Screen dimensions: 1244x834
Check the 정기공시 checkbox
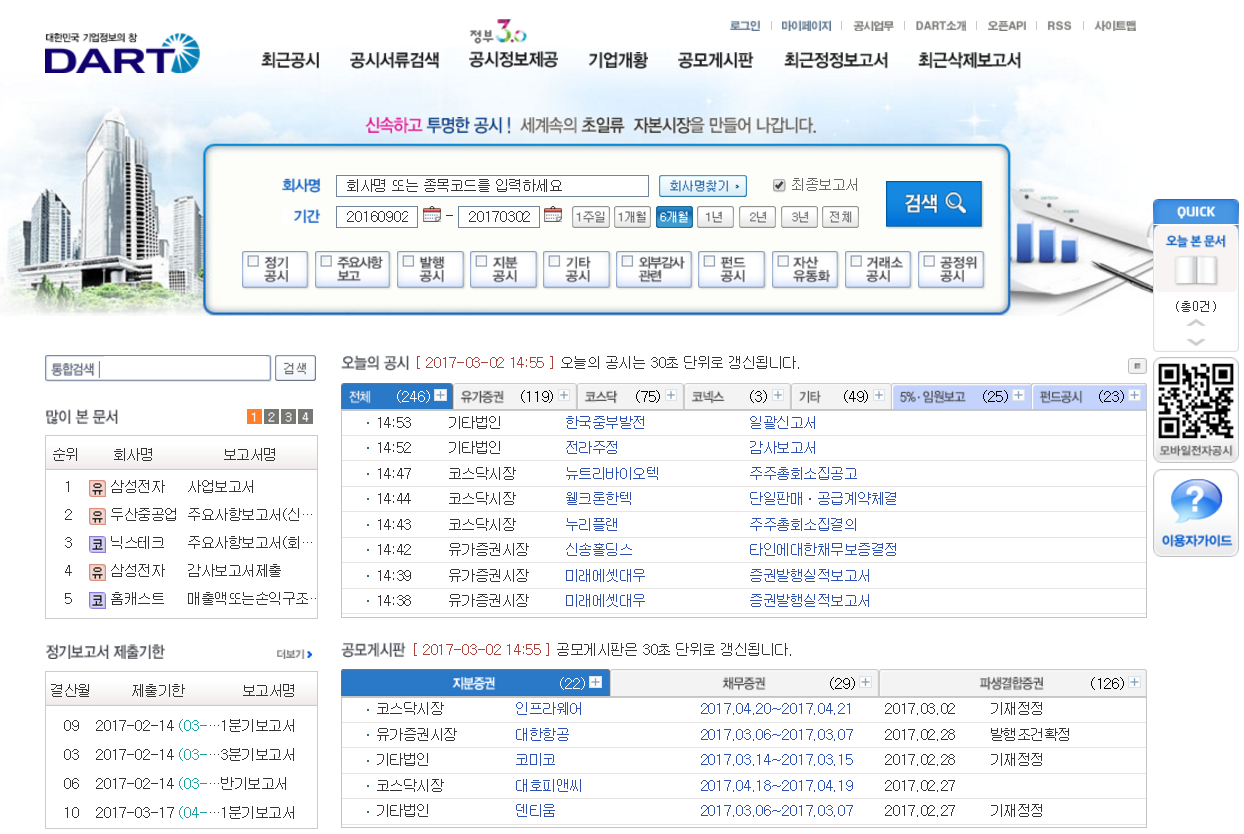(x=253, y=262)
